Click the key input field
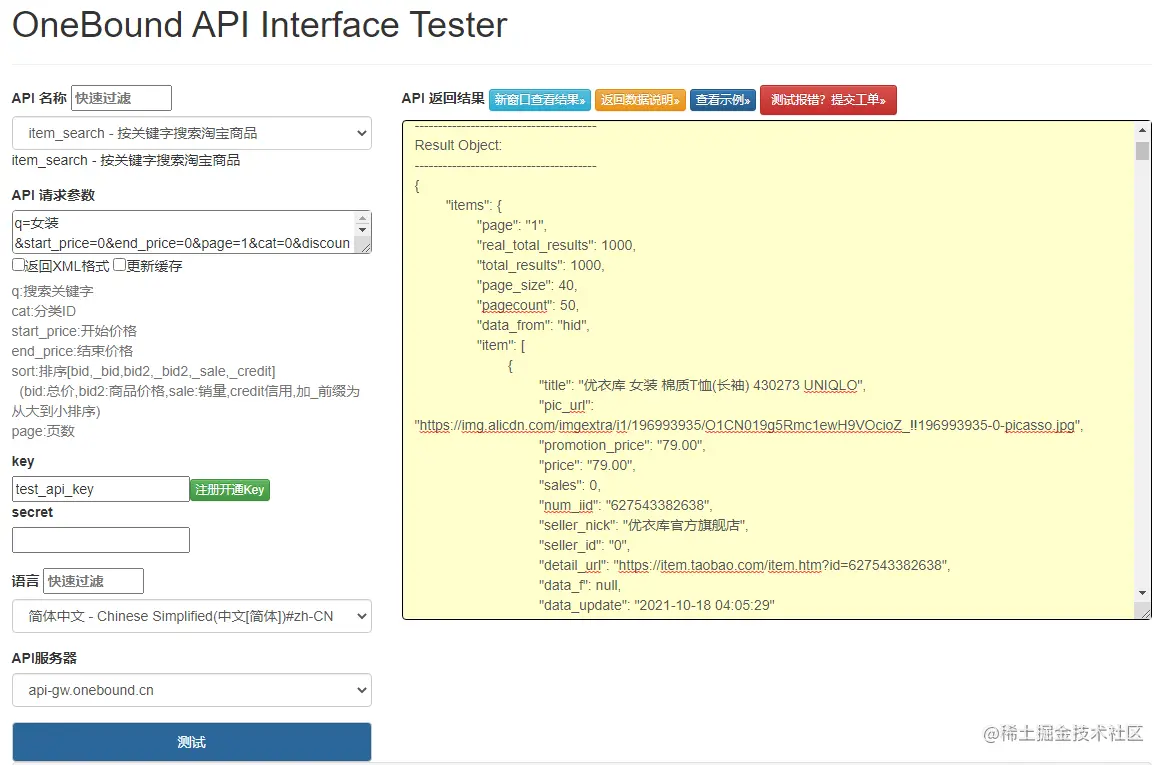This screenshot has height=765, width=1165. click(x=100, y=489)
